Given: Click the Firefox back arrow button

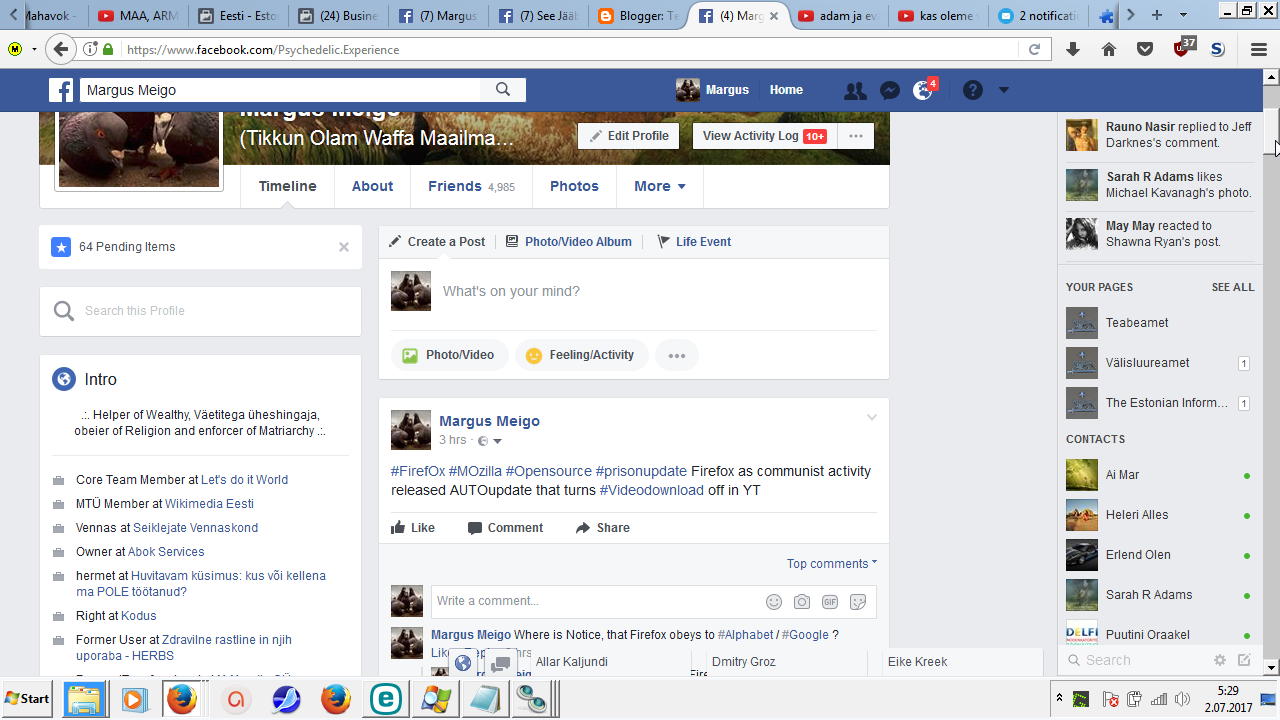Looking at the screenshot, I should tap(61, 49).
